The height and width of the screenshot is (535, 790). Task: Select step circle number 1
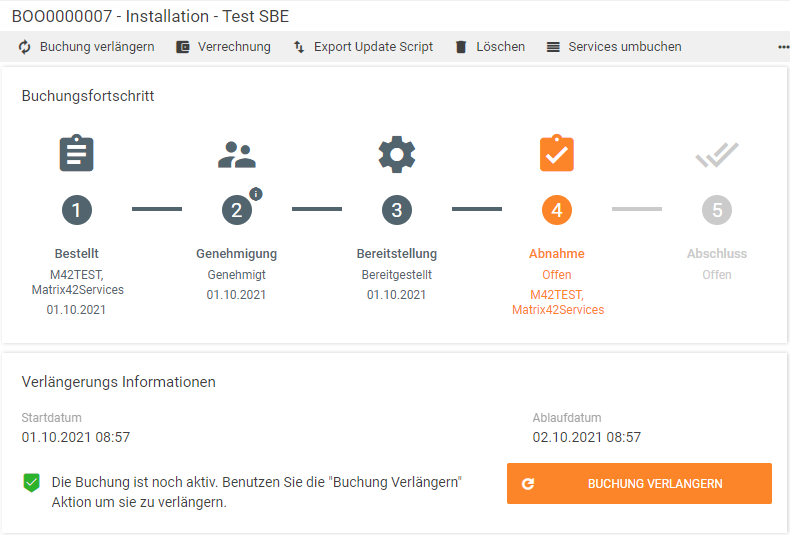(77, 210)
